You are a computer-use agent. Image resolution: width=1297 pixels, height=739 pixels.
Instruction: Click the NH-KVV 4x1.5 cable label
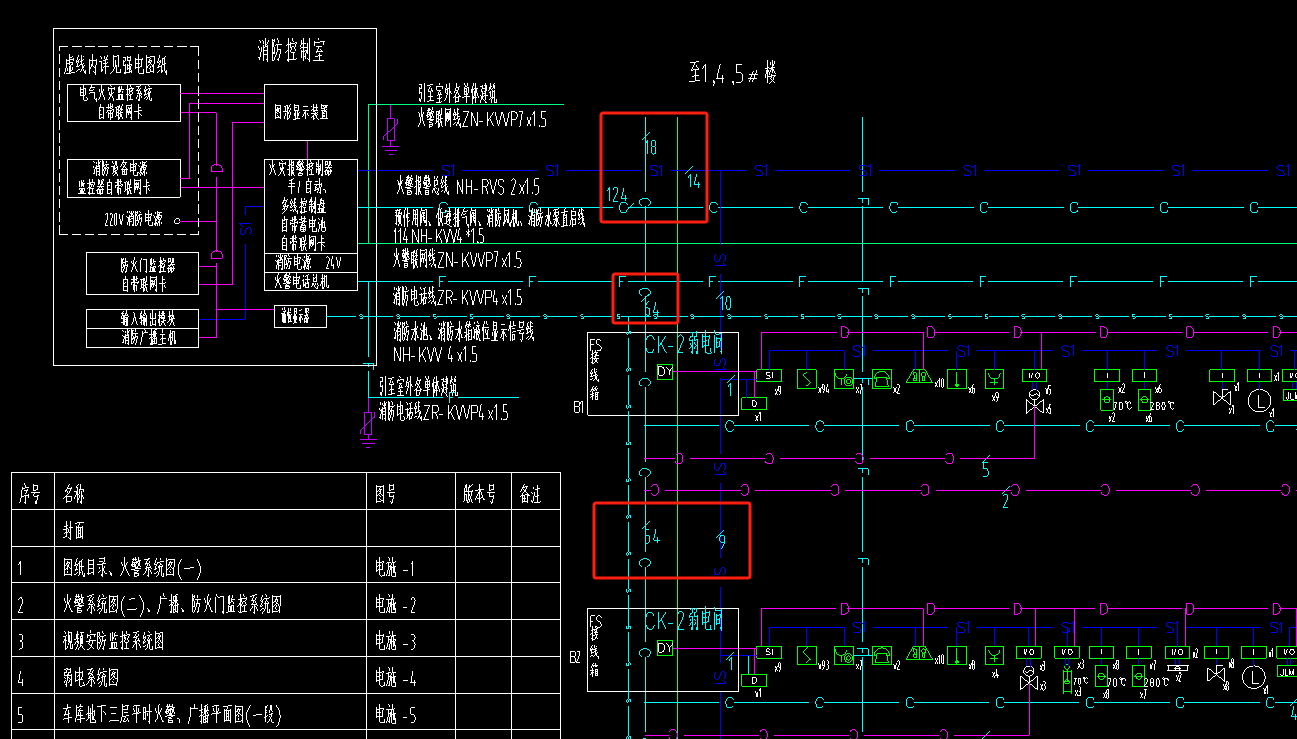435,355
